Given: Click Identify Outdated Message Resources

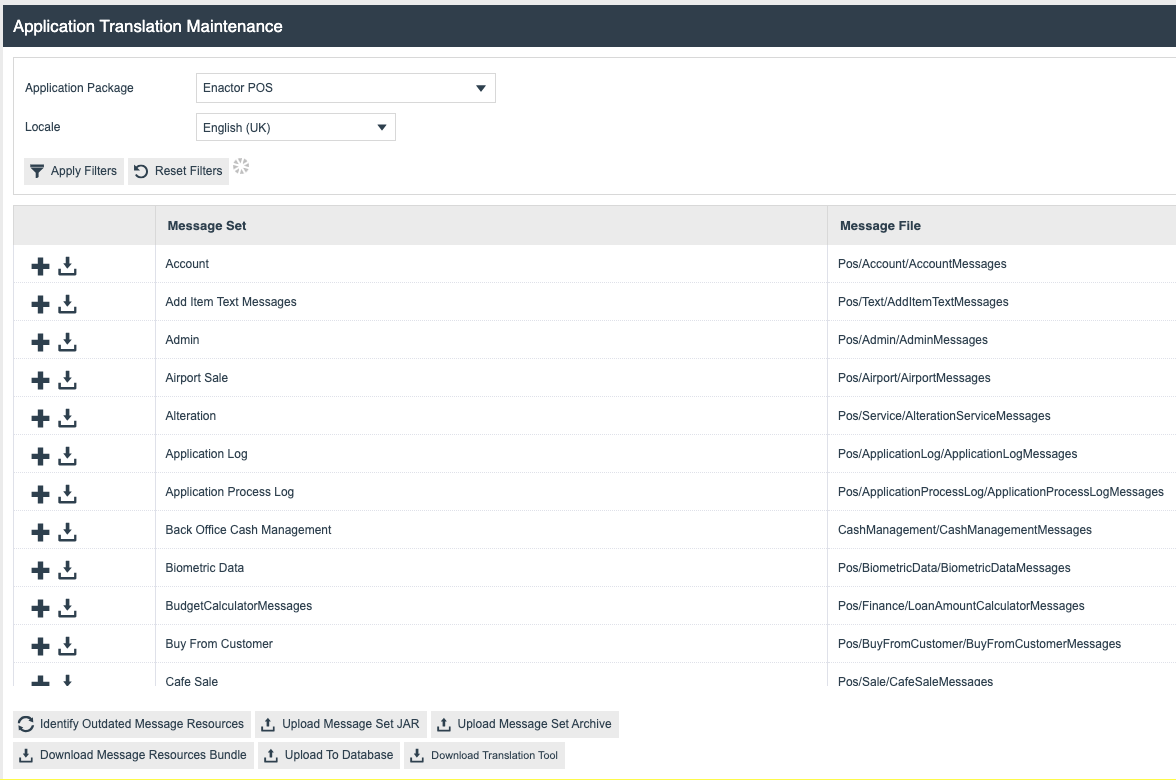Looking at the screenshot, I should [132, 724].
